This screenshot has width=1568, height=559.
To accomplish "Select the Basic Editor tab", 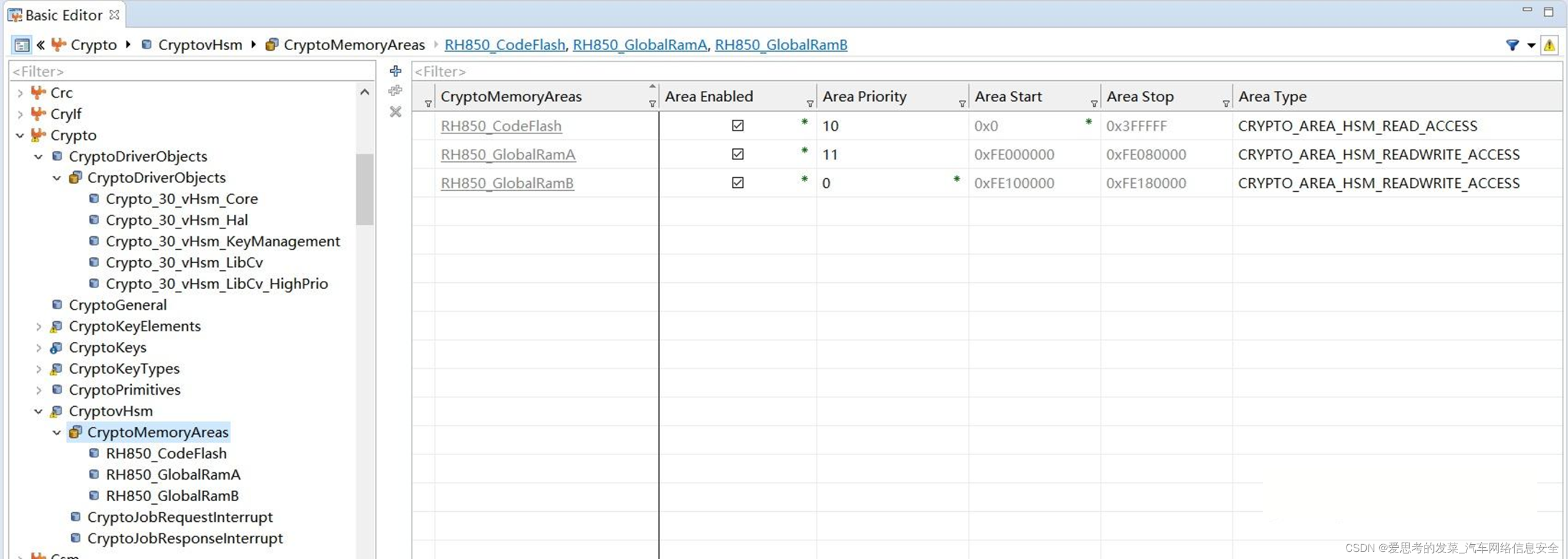I will point(63,15).
